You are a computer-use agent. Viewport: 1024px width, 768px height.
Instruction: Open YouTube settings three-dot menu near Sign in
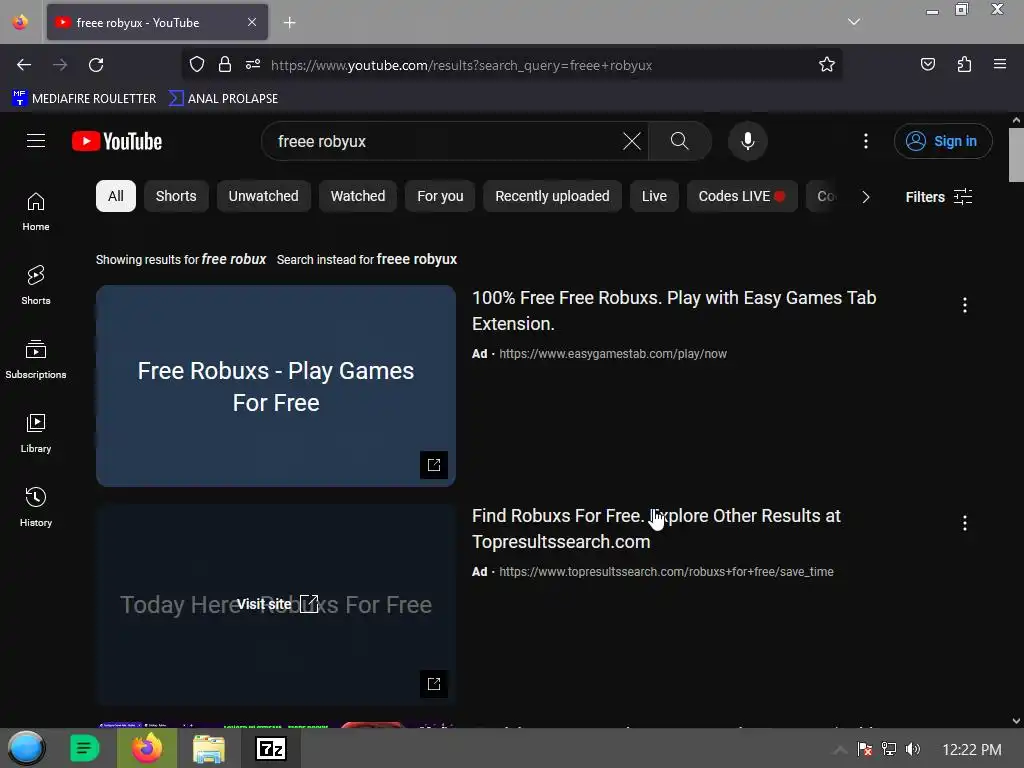[x=866, y=141]
